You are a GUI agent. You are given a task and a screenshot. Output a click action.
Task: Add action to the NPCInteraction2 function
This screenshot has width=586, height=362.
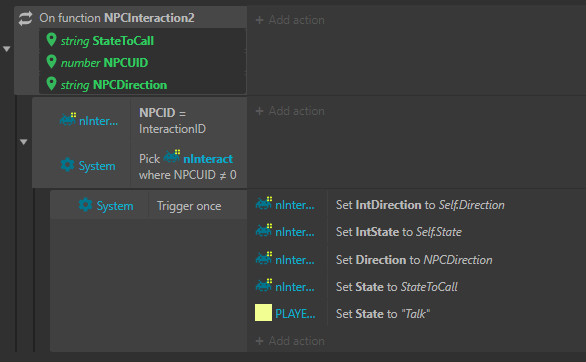[x=290, y=20]
